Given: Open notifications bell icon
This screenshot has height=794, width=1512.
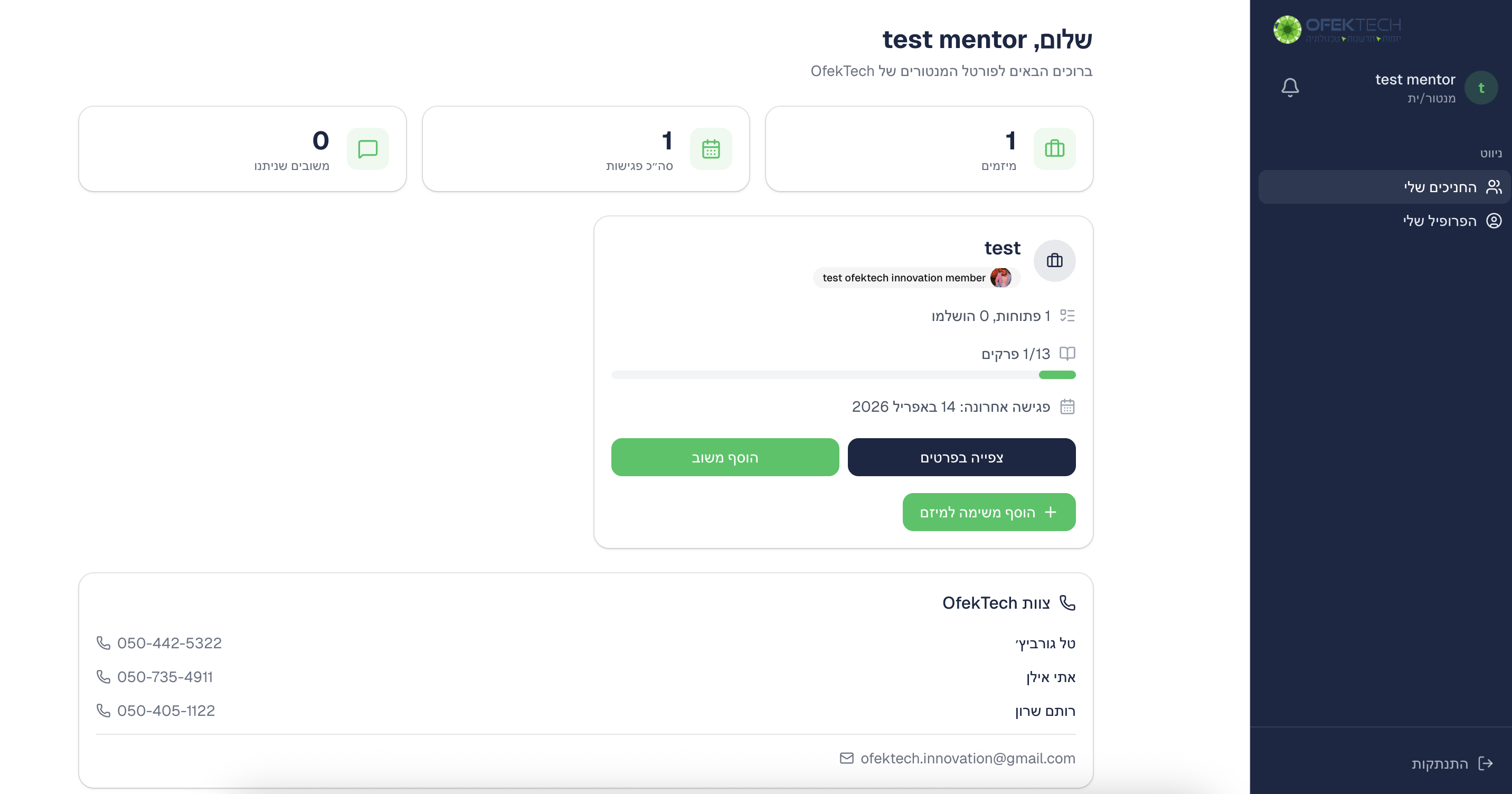Looking at the screenshot, I should tap(1290, 88).
